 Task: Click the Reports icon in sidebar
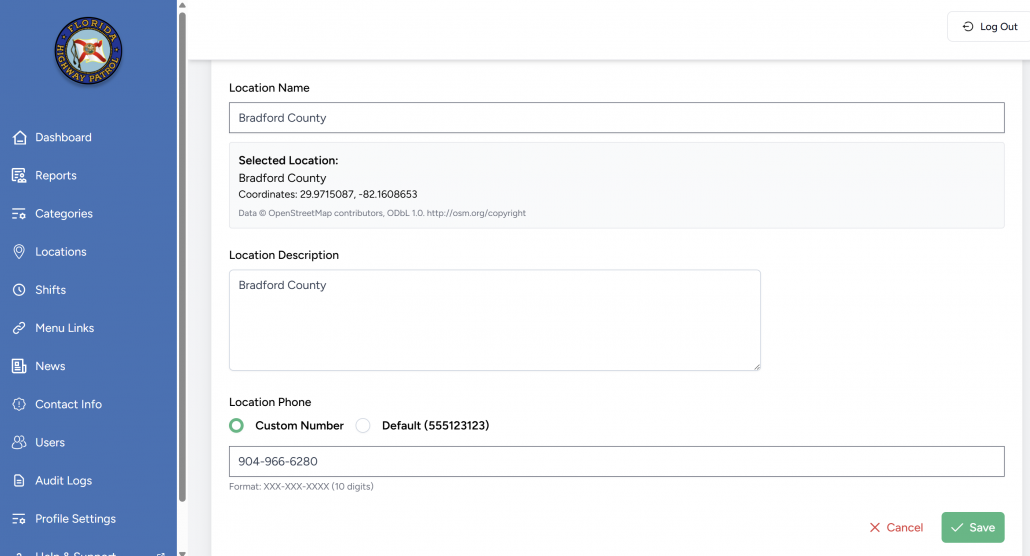click(19, 176)
